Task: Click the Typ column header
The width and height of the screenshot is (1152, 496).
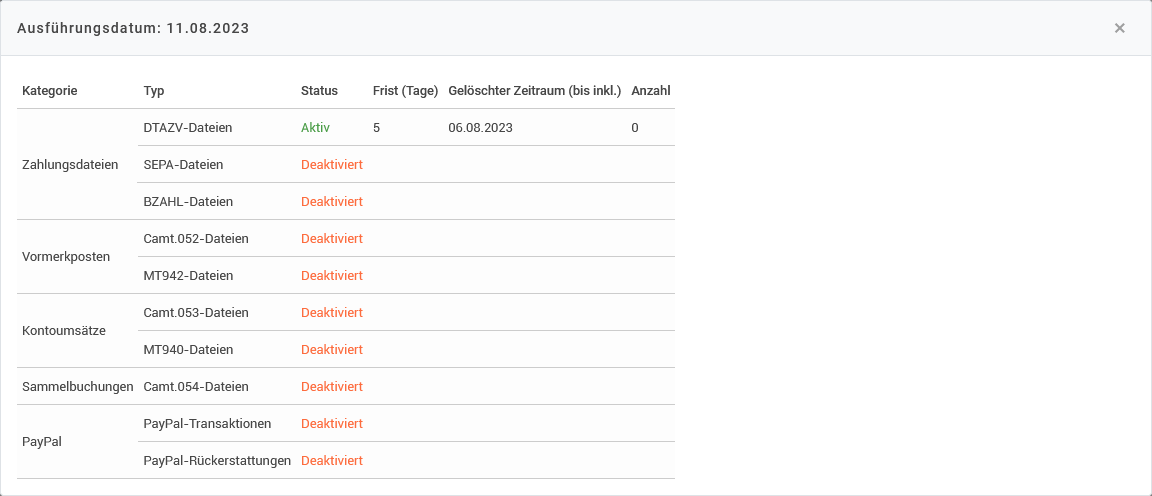Action: pos(154,91)
